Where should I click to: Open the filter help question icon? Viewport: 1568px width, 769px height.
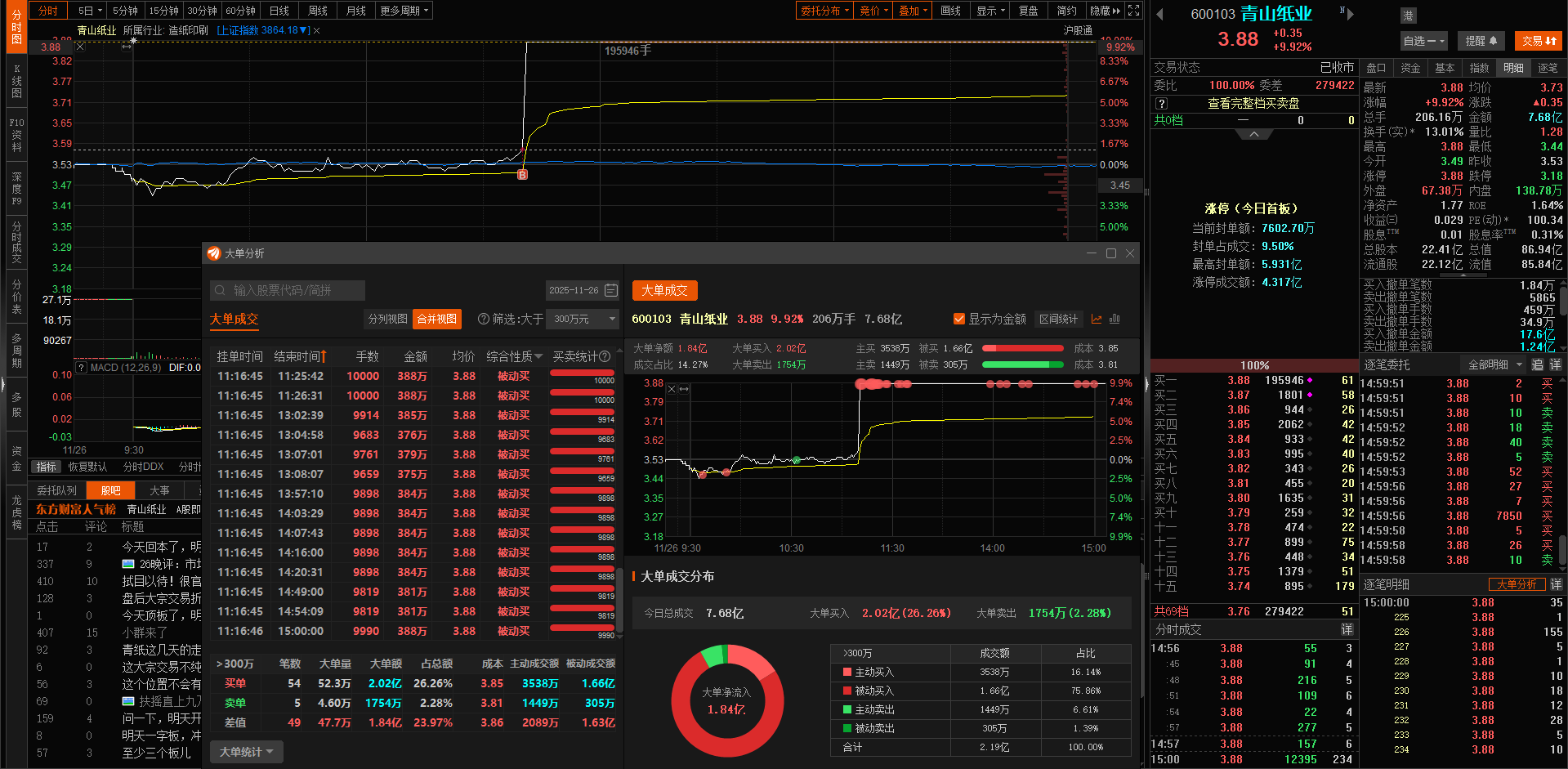click(x=484, y=319)
